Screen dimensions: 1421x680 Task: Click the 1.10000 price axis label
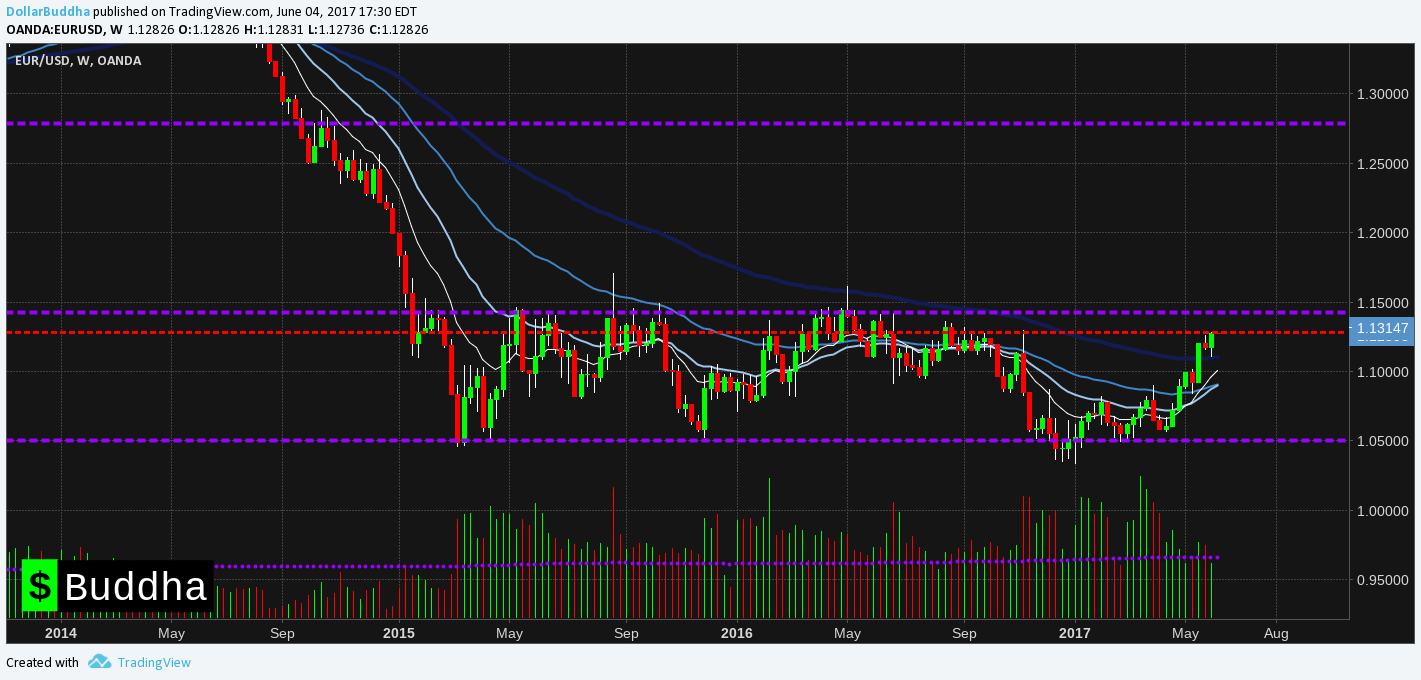1381,372
